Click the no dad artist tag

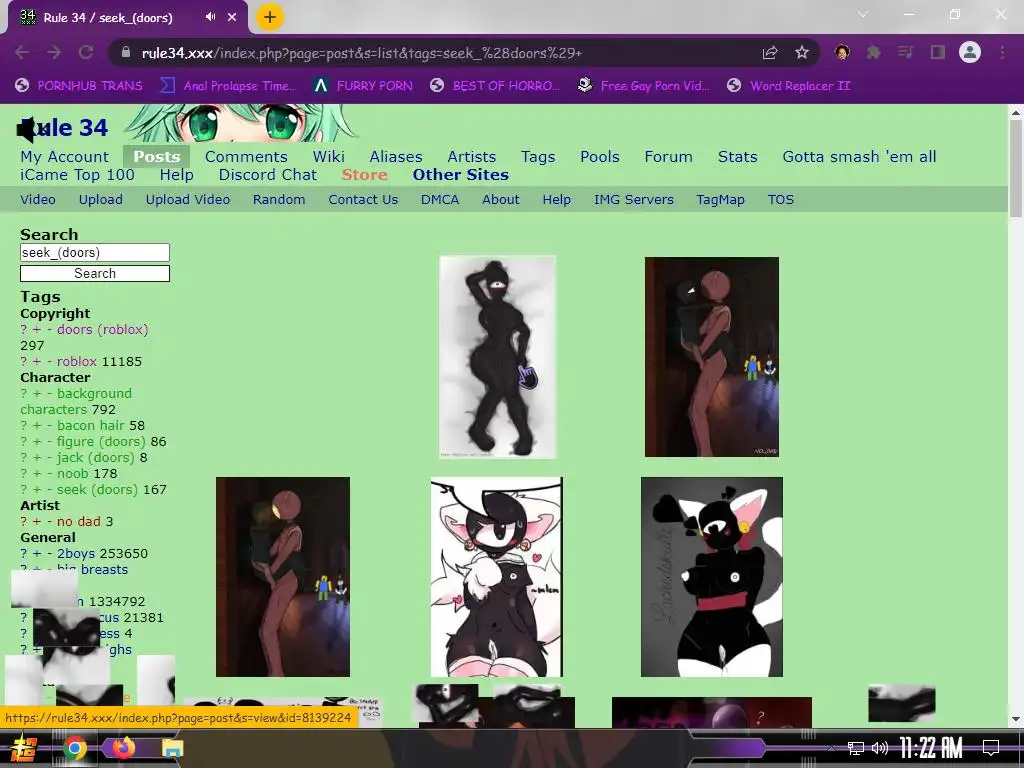click(78, 521)
